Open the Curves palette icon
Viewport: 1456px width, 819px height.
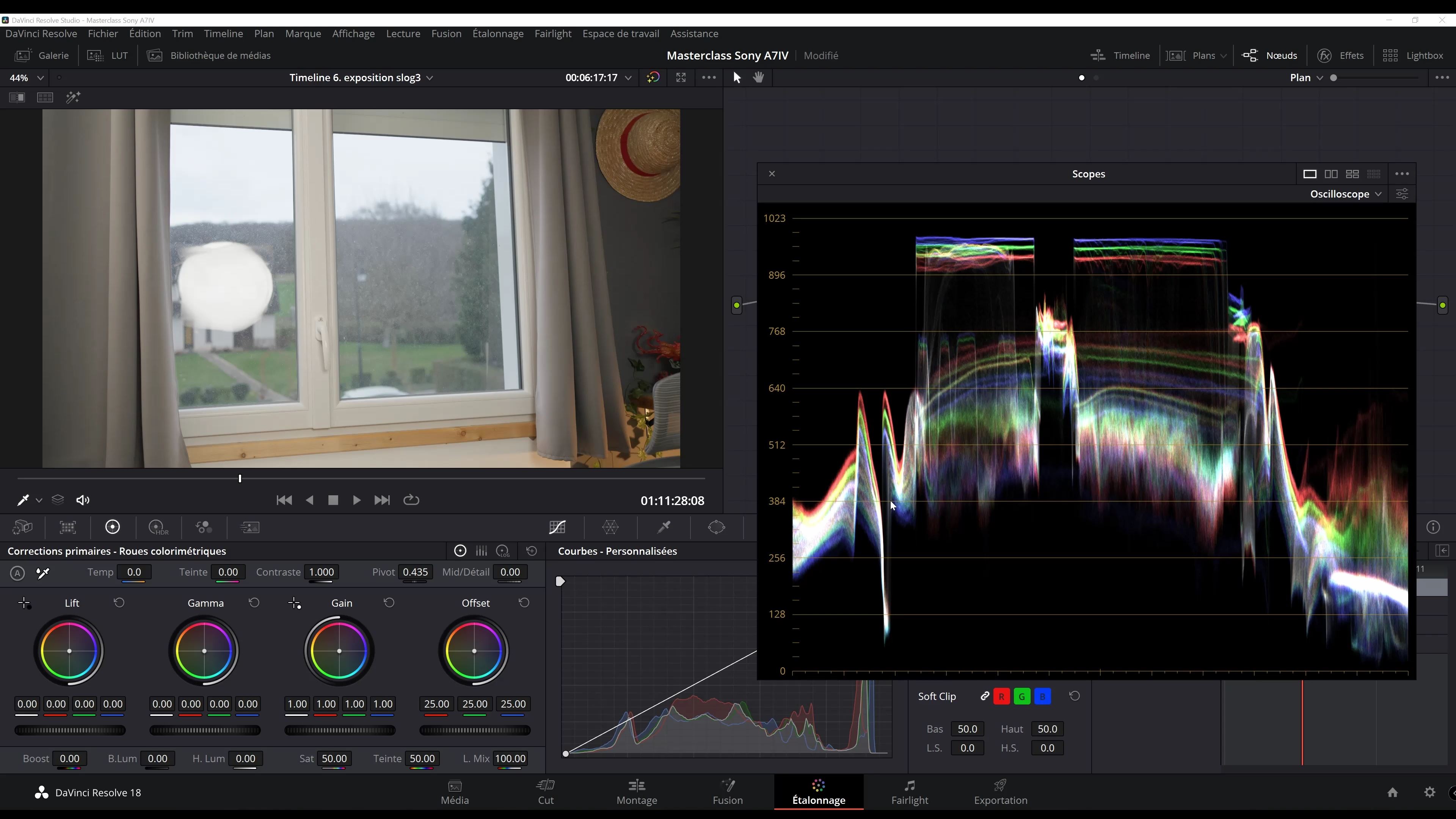click(557, 527)
